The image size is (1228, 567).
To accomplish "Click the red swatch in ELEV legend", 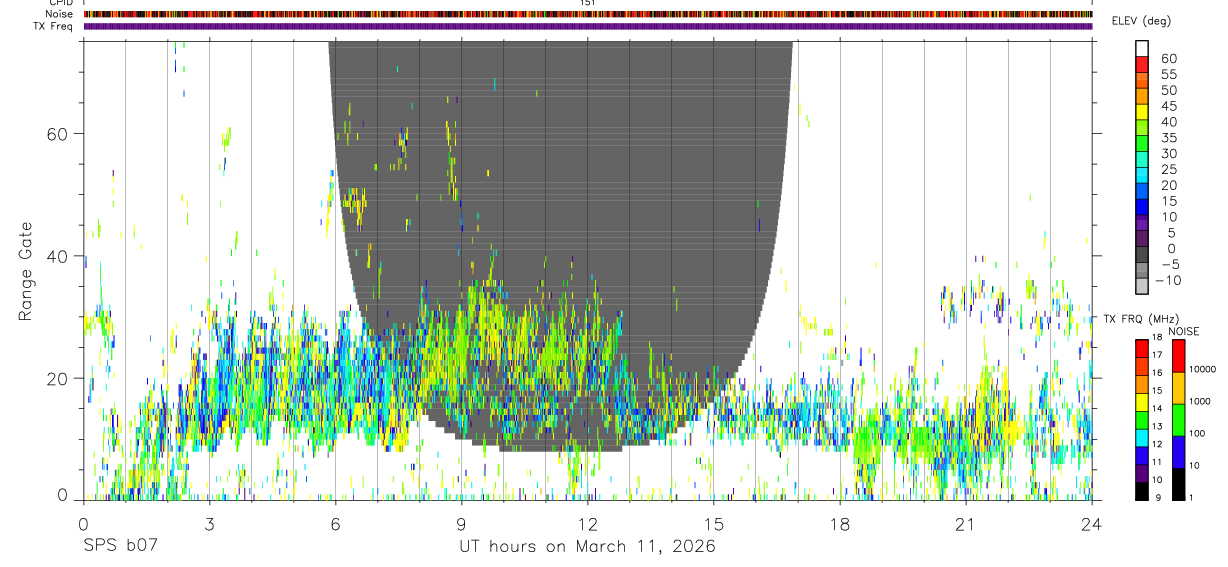I will click(1142, 64).
